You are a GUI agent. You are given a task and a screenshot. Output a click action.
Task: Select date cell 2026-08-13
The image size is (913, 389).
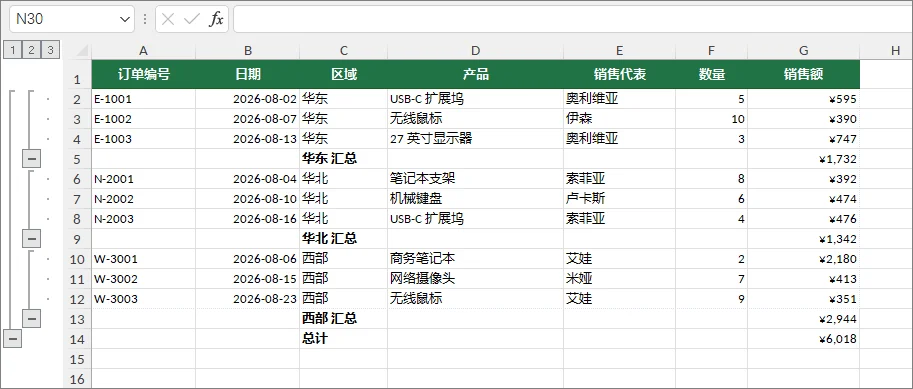247,139
